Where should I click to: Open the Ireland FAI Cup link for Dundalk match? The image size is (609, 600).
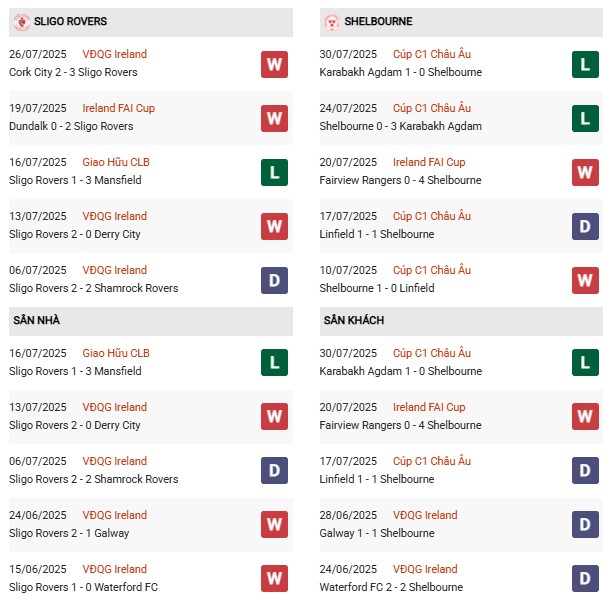tap(119, 108)
